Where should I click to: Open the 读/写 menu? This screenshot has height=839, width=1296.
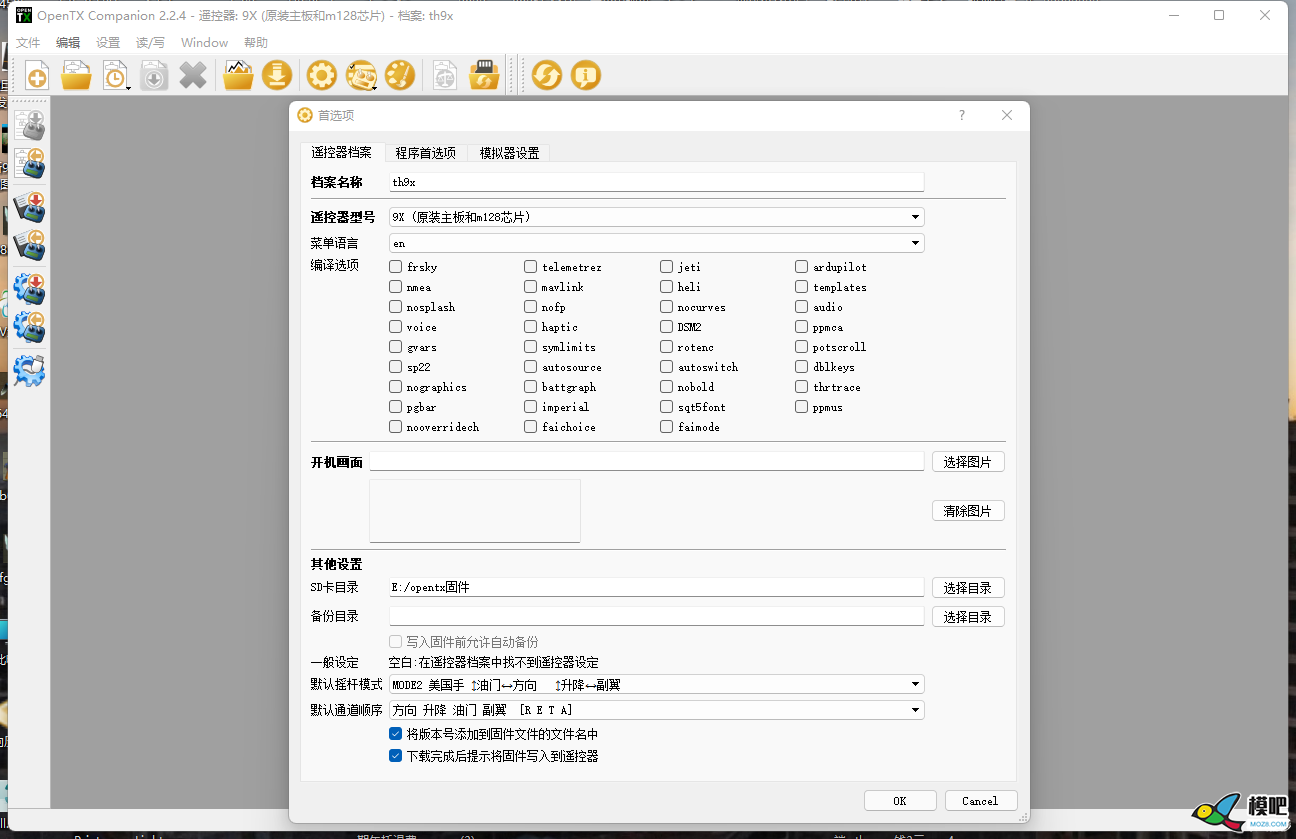[150, 42]
